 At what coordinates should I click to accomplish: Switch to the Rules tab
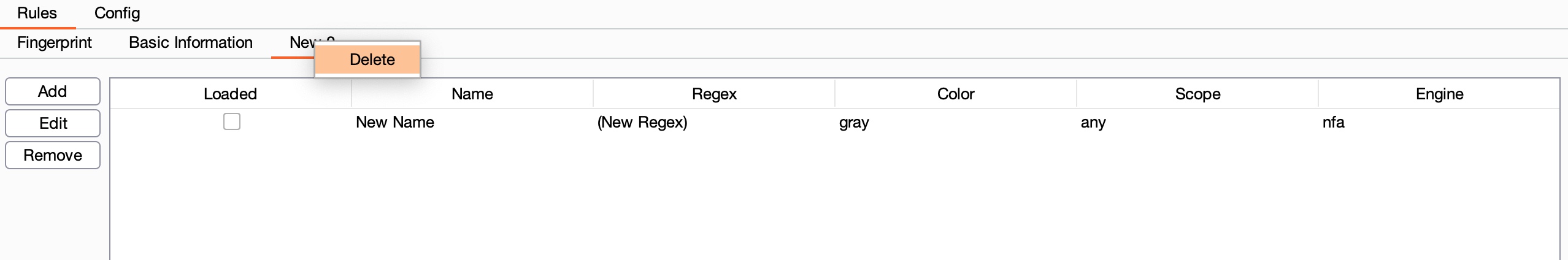click(x=37, y=13)
